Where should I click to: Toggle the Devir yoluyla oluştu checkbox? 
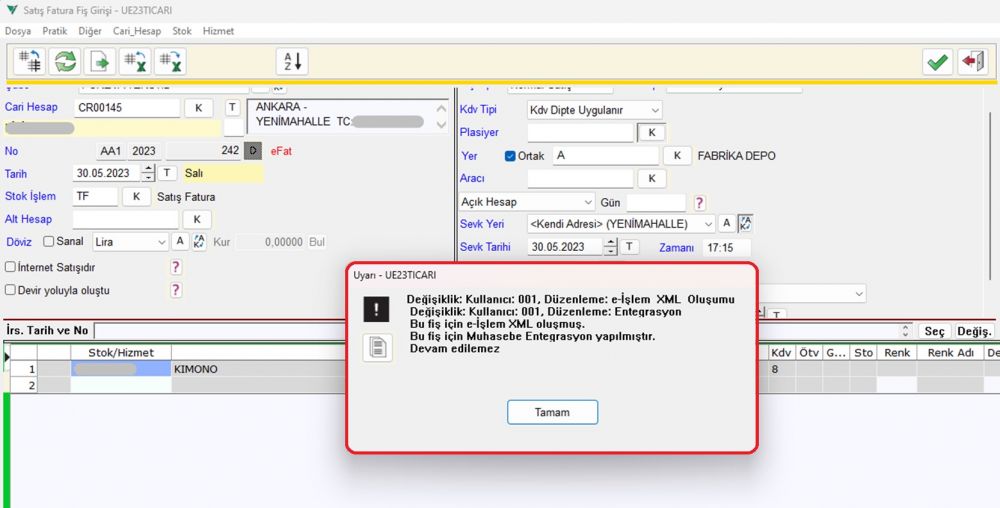(x=10, y=290)
